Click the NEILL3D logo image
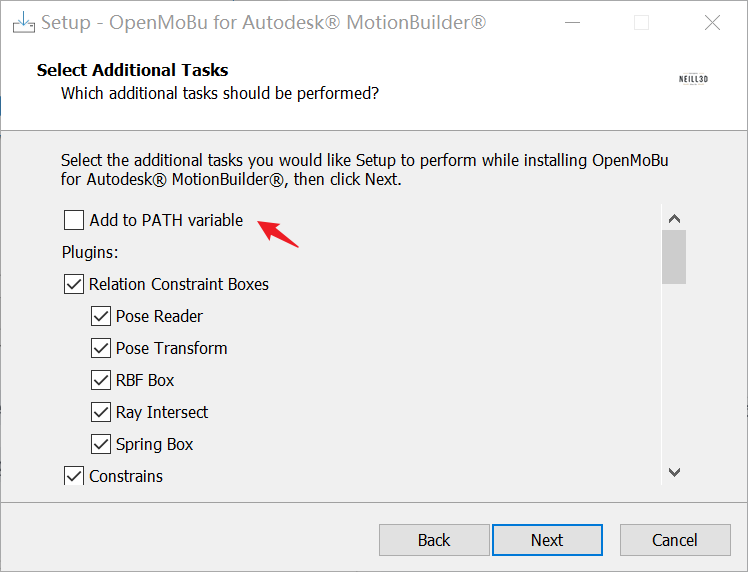This screenshot has height=572, width=748. [x=692, y=79]
